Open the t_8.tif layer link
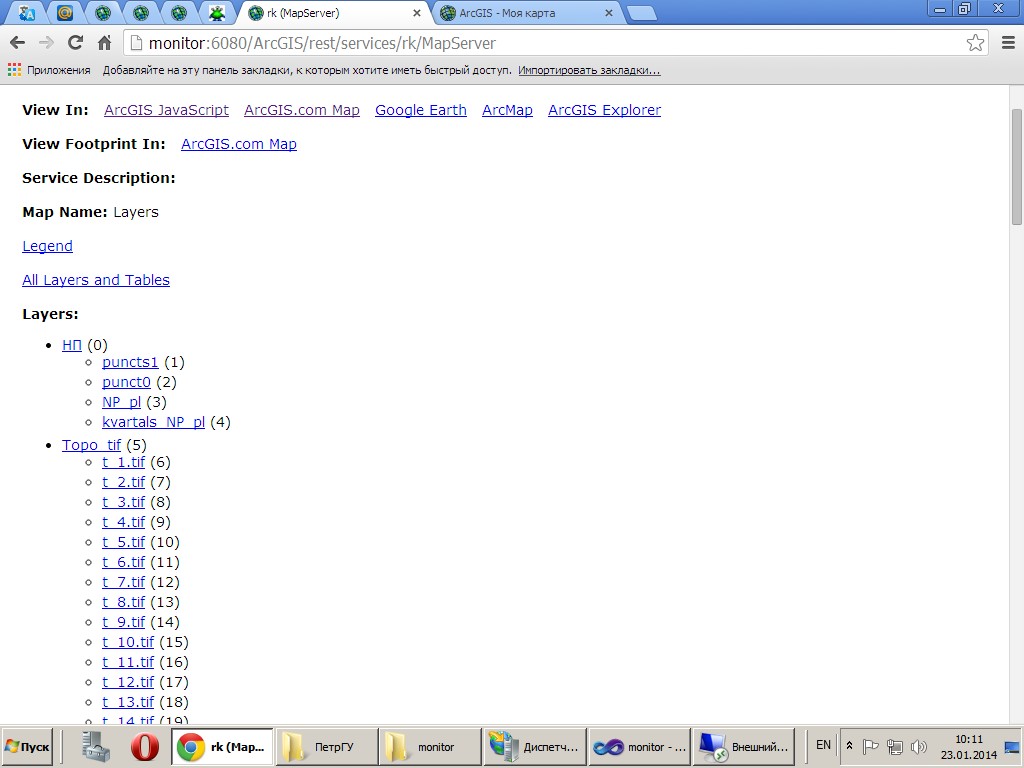The height and width of the screenshot is (768, 1024). 123,602
